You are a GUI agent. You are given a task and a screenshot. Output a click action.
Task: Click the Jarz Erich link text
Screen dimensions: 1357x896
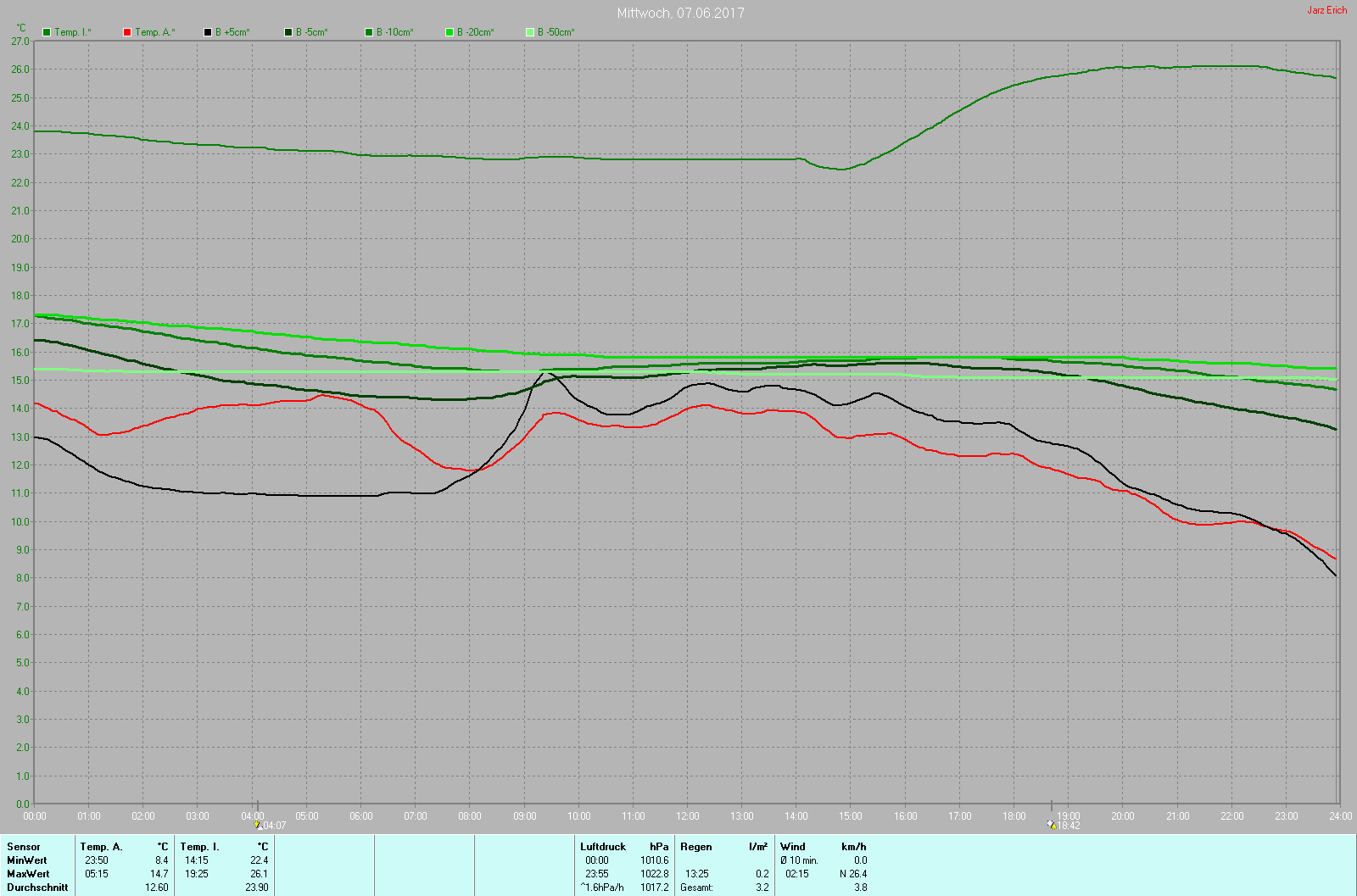click(1326, 10)
